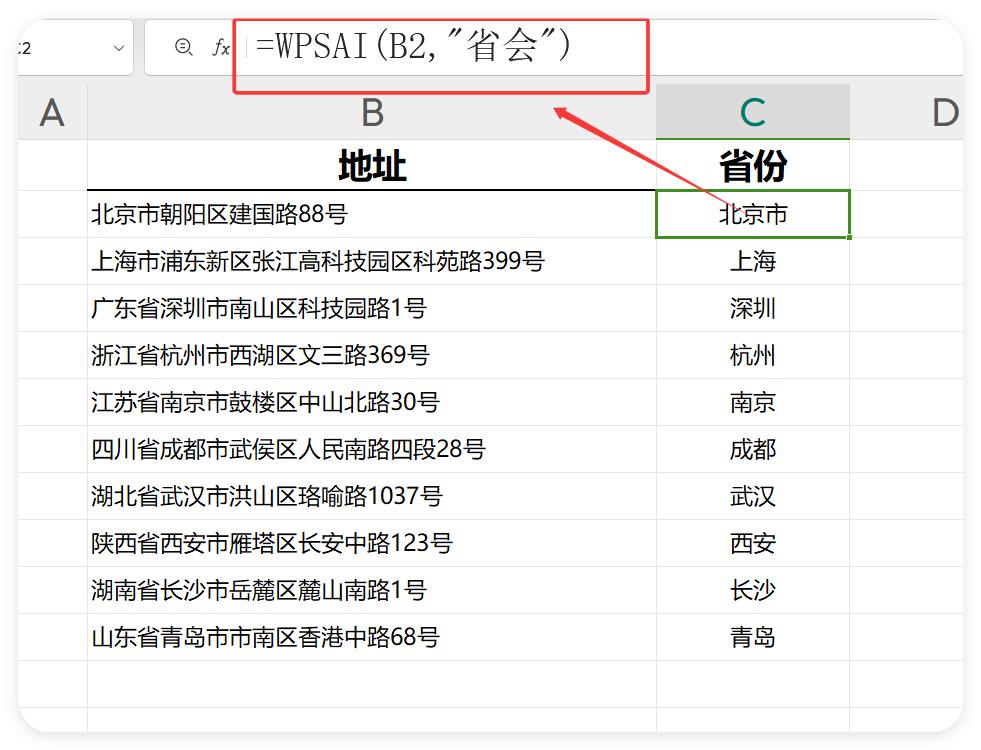Image resolution: width=981 pixels, height=750 pixels.
Task: Click the 杭州 result cell
Action: coord(753,355)
